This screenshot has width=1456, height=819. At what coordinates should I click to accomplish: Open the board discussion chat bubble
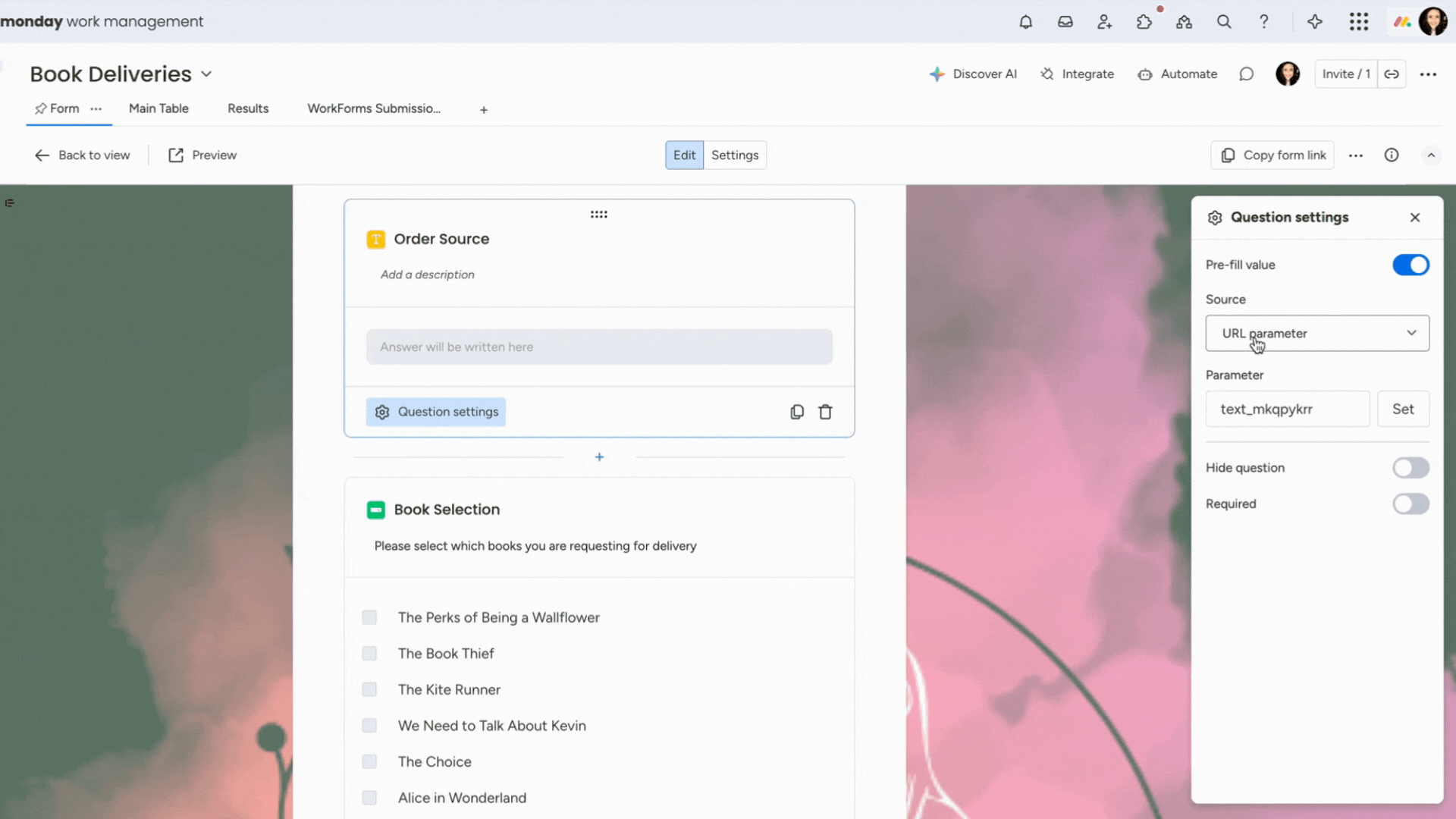pyautogui.click(x=1246, y=74)
